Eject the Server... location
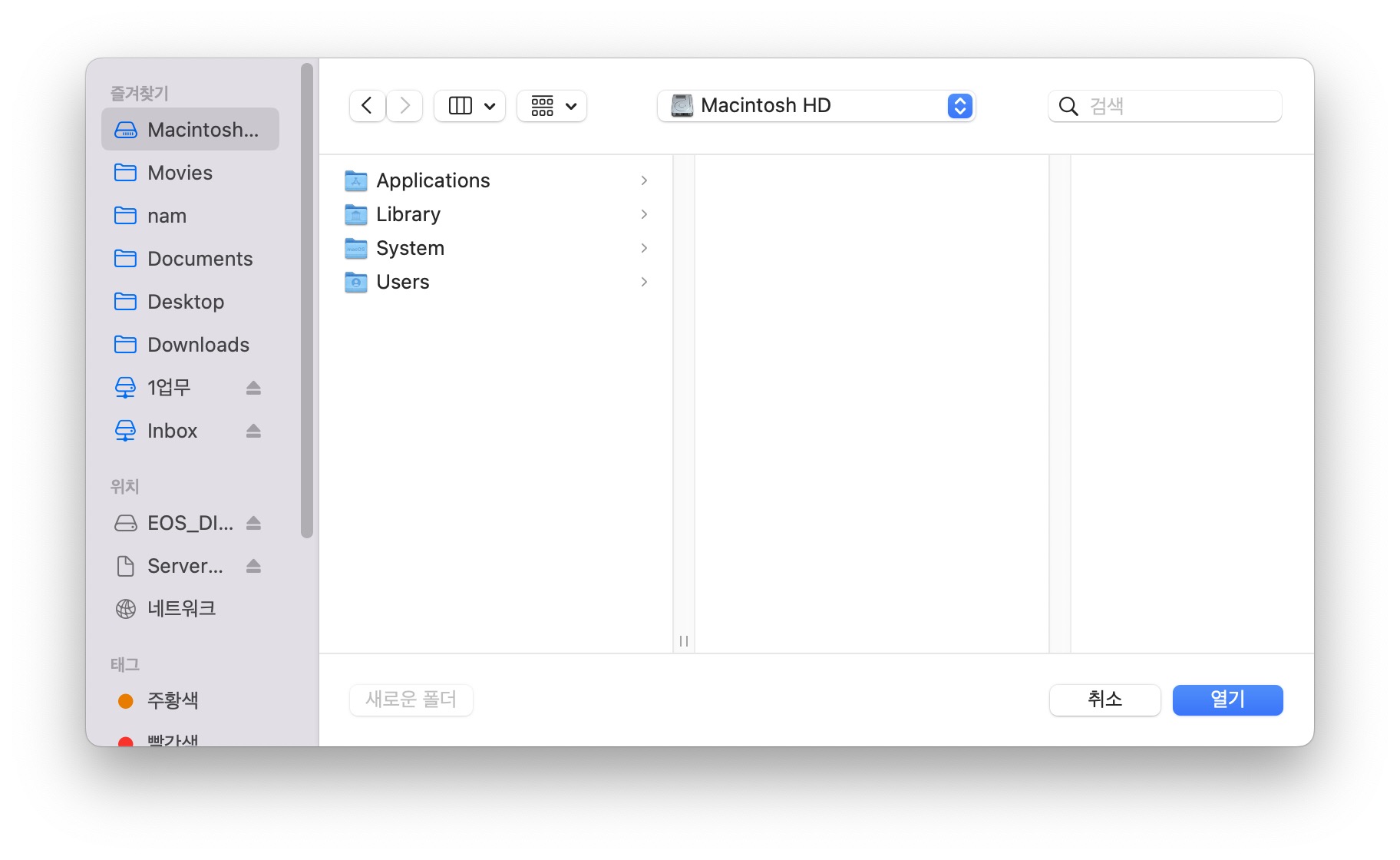The height and width of the screenshot is (860, 1400). click(254, 566)
